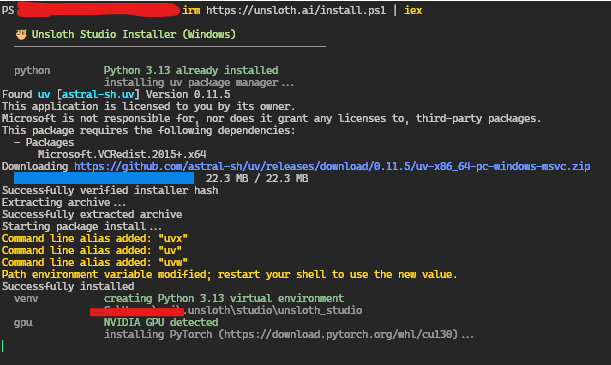Click 'creating Python 3.13 virtual environment' line
Viewport: 611px width, 365px height.
(224, 299)
